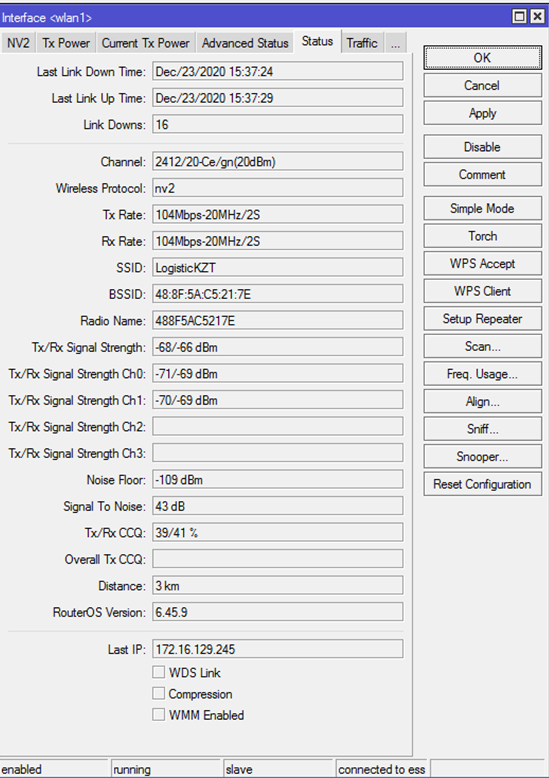
Task: Click the WPS Client button
Action: (x=482, y=291)
